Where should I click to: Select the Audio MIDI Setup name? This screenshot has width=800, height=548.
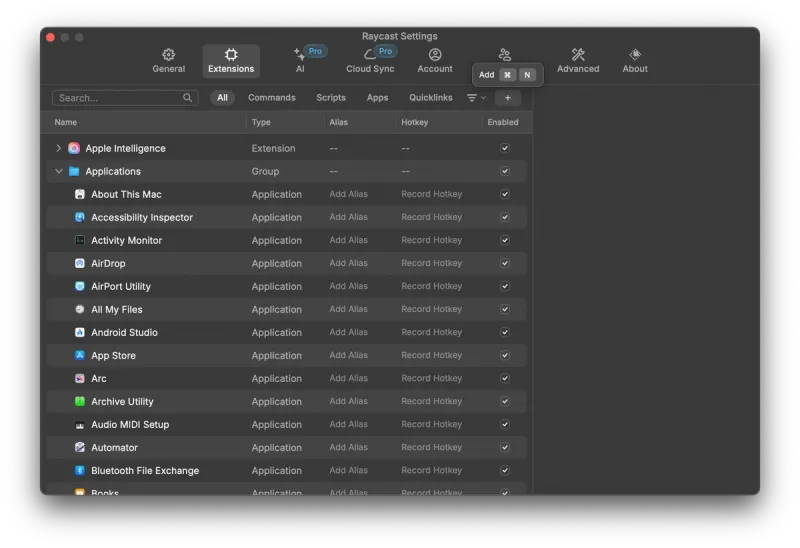[130, 425]
